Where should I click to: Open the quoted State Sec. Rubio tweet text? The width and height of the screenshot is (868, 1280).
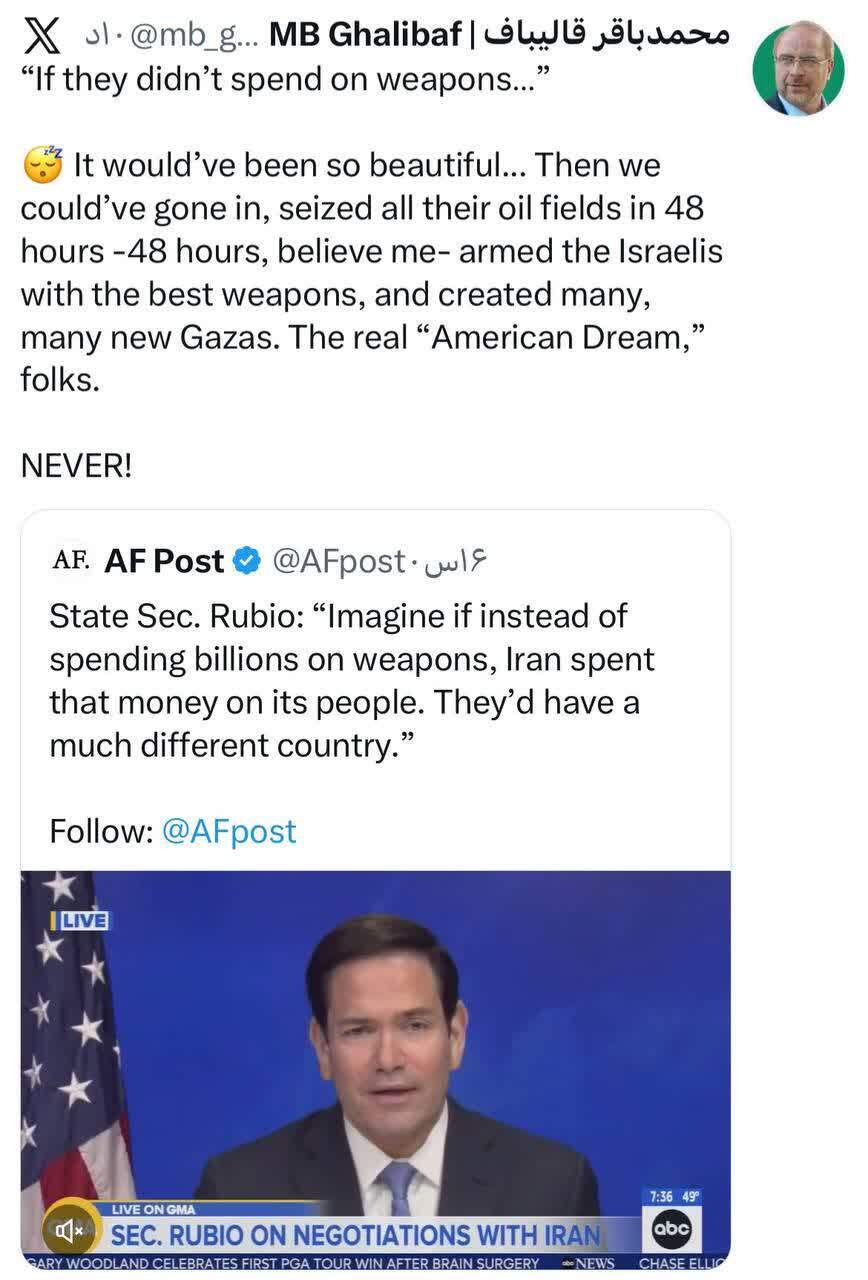coord(352,680)
